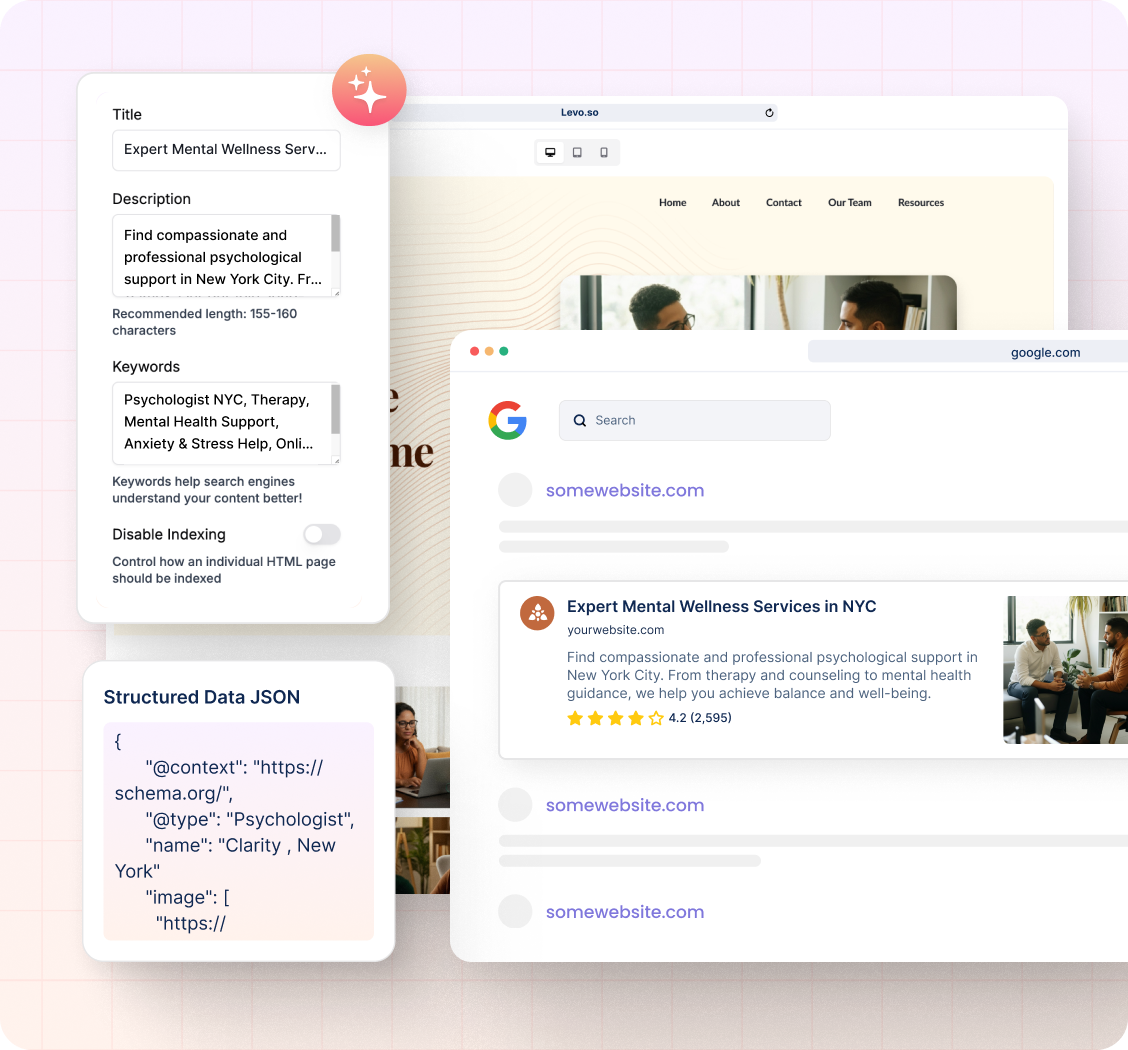Click the Title input field
This screenshot has height=1050, width=1128.
pos(226,150)
